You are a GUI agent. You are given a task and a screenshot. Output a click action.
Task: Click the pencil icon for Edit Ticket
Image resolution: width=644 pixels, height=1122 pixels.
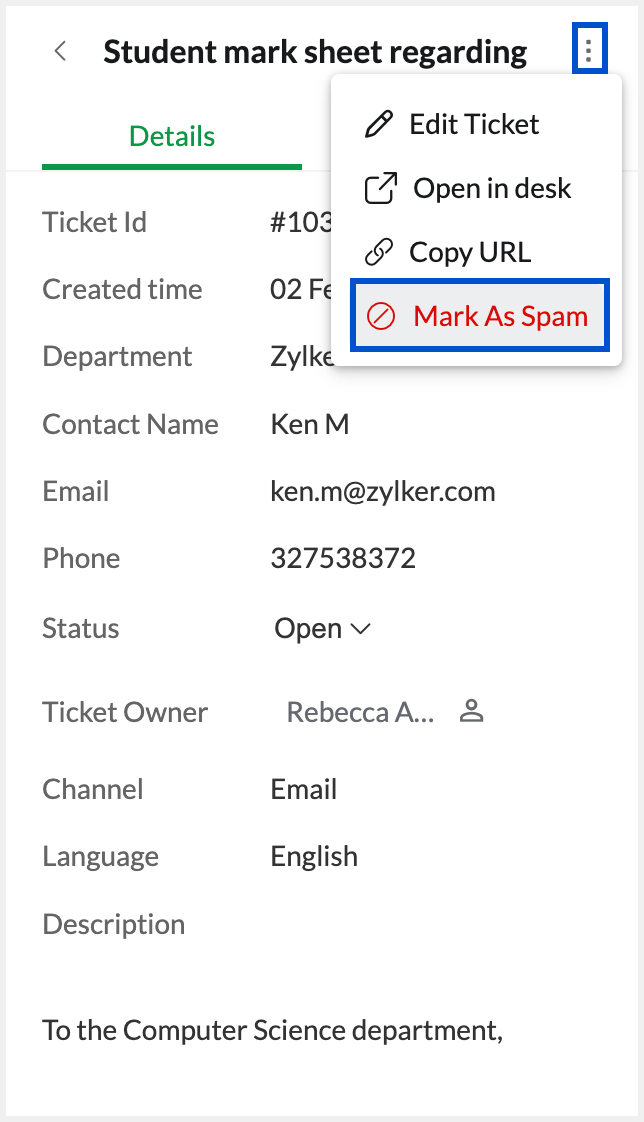379,124
